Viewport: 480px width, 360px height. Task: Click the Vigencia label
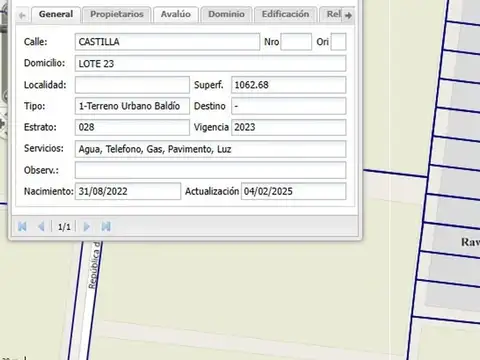coord(211,127)
